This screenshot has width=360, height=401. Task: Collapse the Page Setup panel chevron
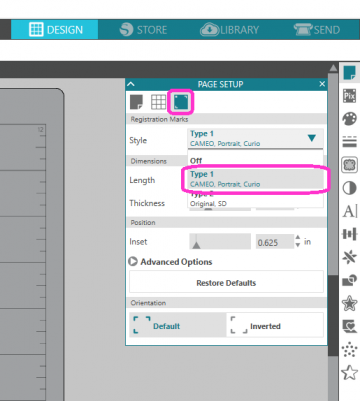click(131, 84)
